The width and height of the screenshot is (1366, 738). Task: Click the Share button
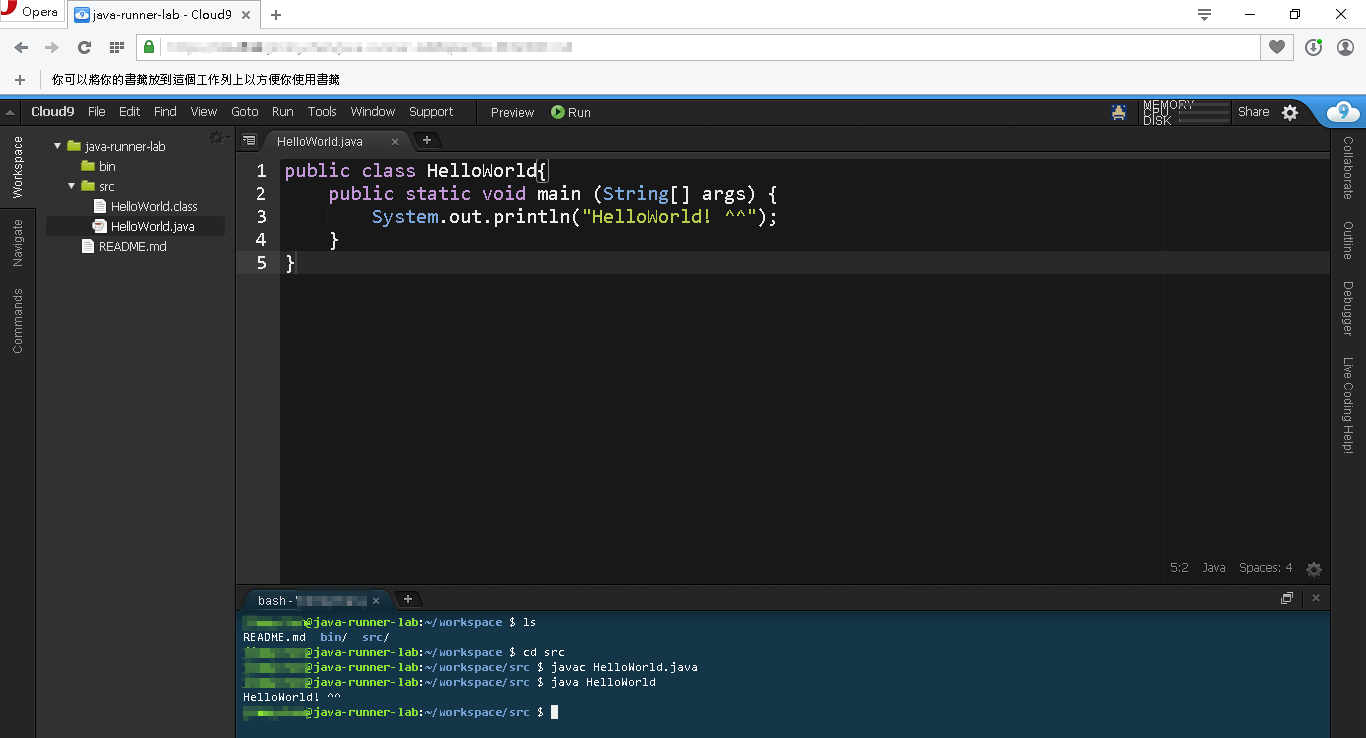1253,112
